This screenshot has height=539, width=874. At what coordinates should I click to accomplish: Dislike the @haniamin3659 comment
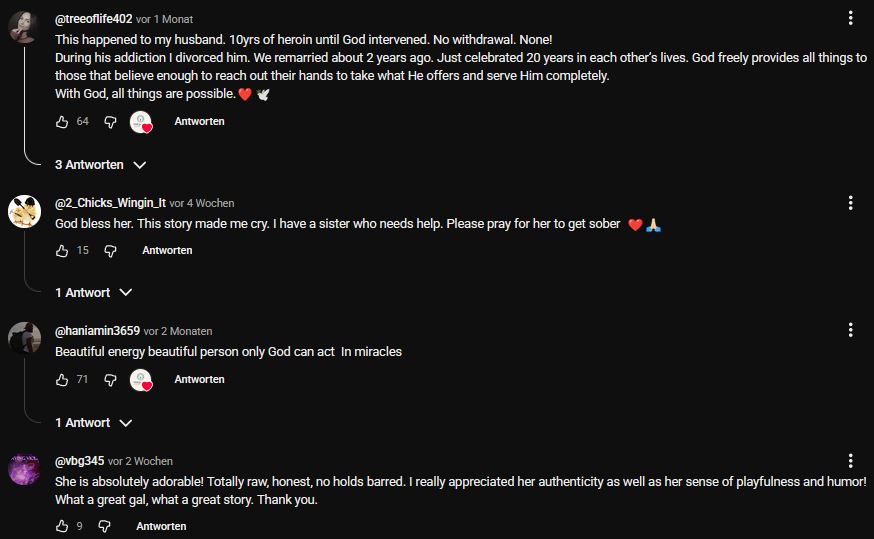click(110, 380)
